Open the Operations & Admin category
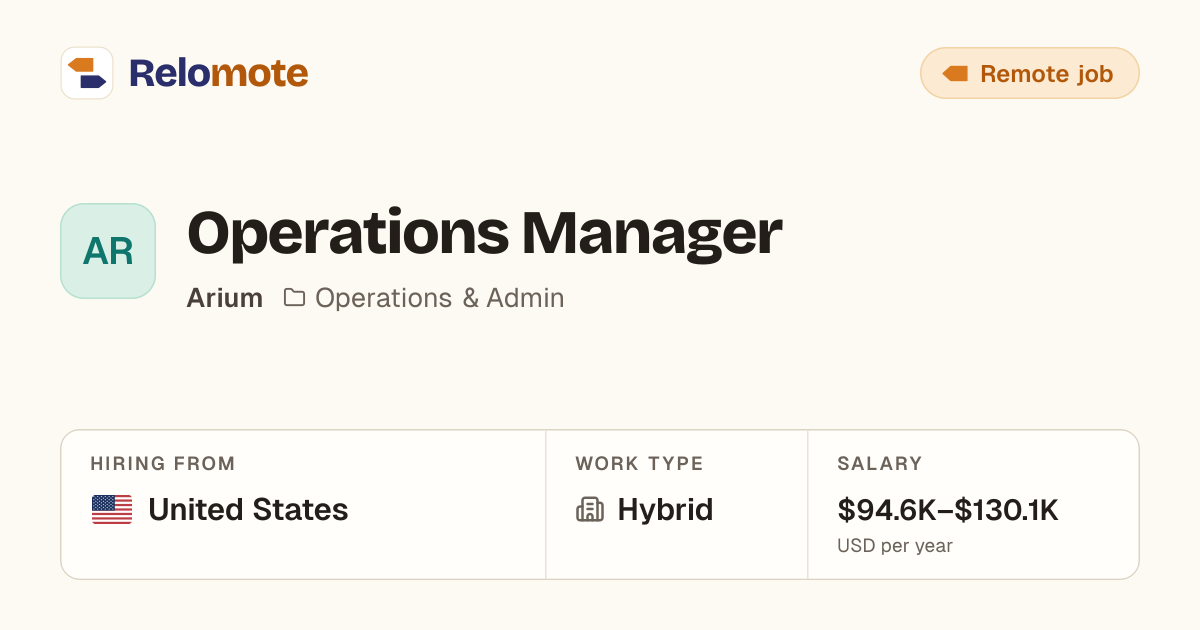The height and width of the screenshot is (630, 1200). point(440,298)
